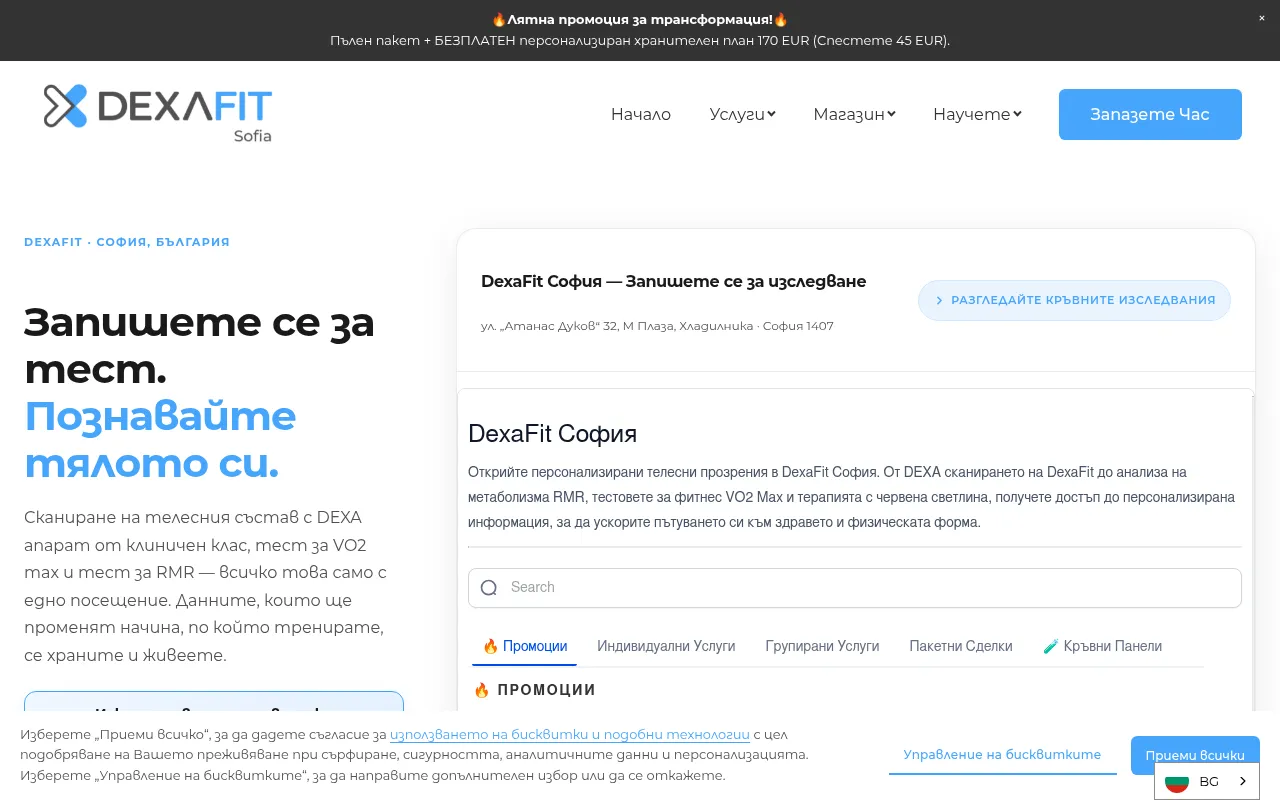This screenshot has width=1280, height=800.
Task: Open the Групирани Услуги tab
Action: coord(822,646)
